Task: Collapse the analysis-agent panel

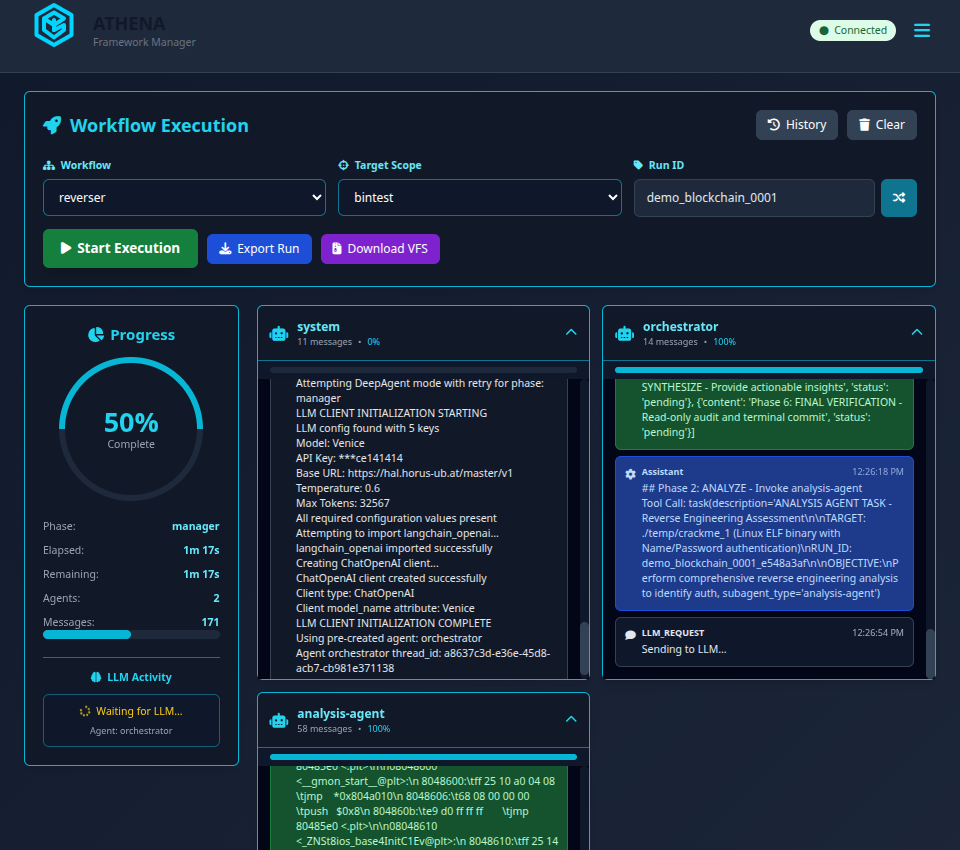Action: pos(571,719)
